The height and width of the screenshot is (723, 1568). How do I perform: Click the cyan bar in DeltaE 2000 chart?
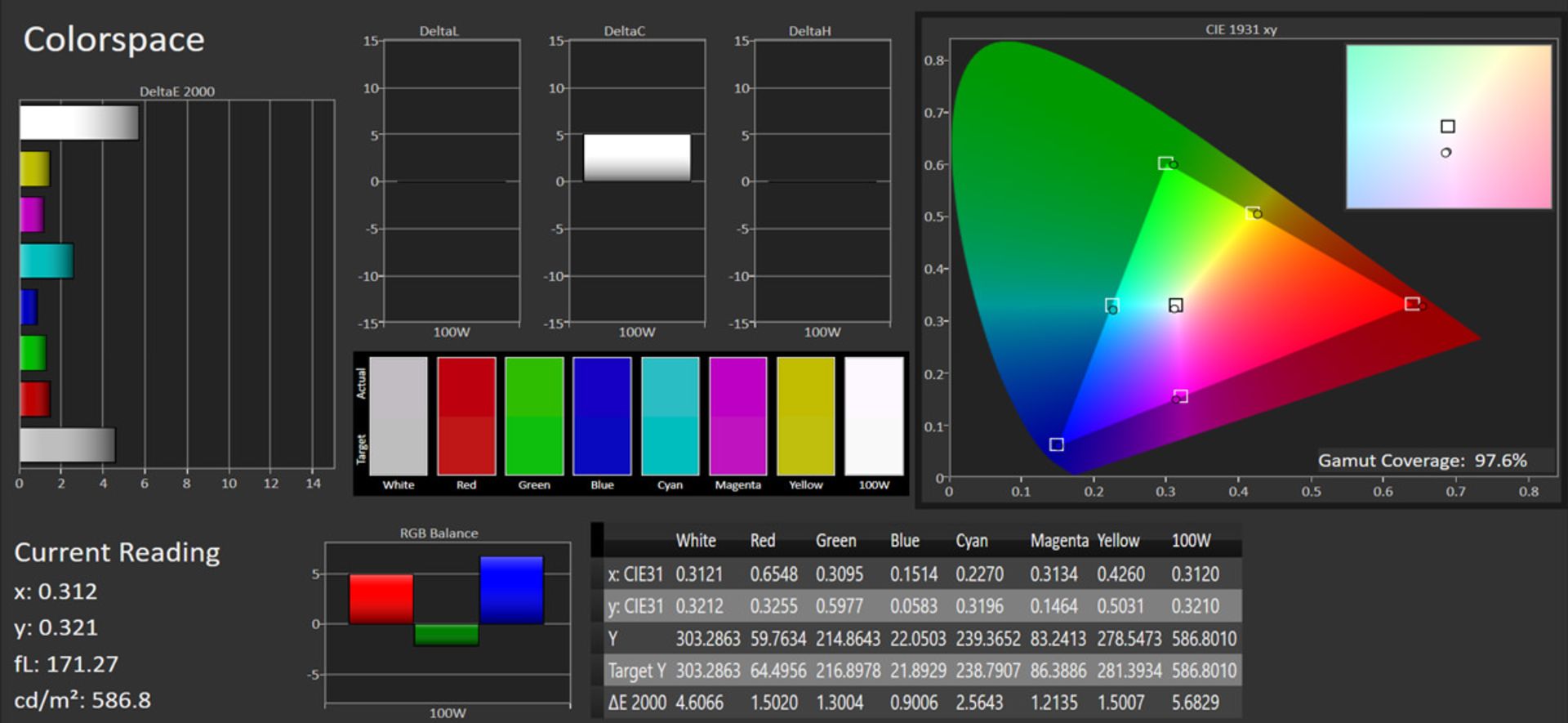click(47, 261)
